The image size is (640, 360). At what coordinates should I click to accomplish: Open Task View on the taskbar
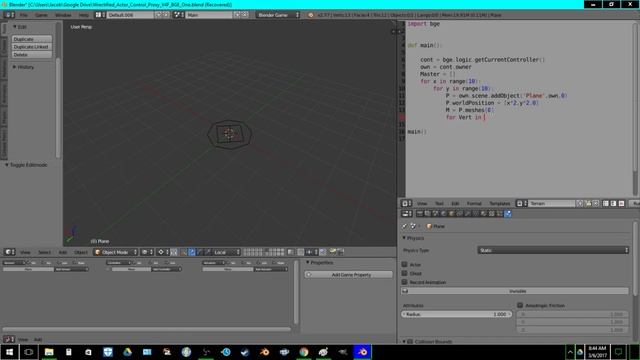pos(29,352)
